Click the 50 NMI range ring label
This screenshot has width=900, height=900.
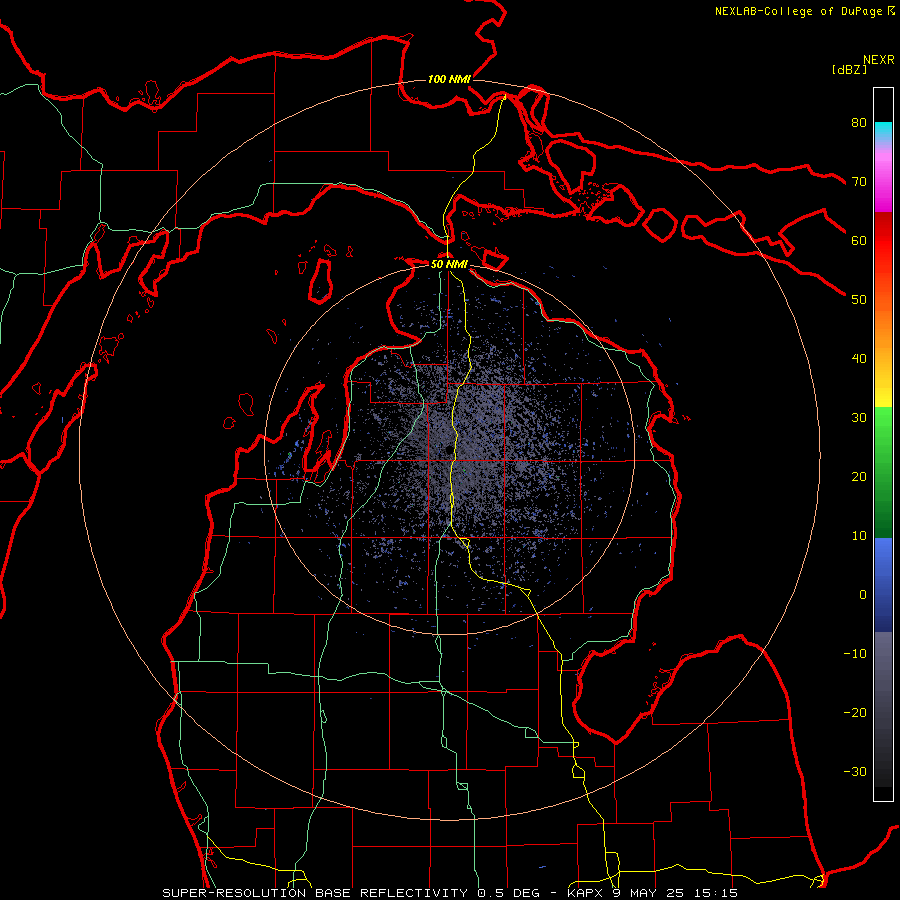[449, 264]
